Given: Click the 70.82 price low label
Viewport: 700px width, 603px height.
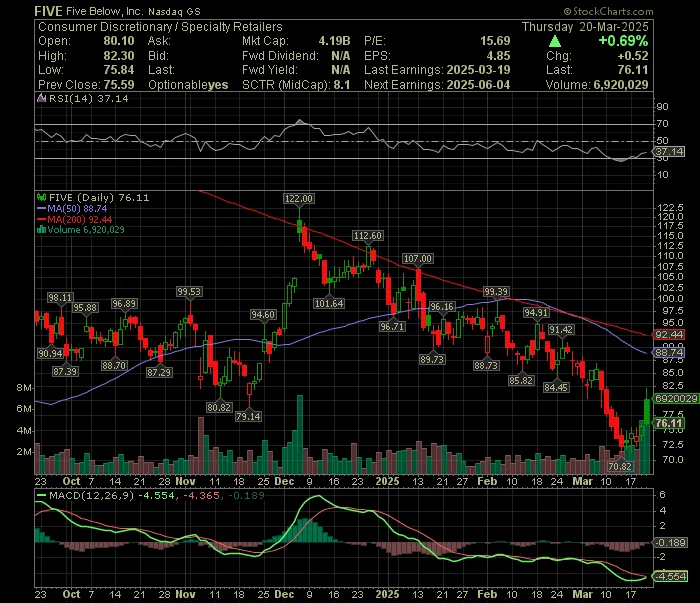Looking at the screenshot, I should 620,466.
